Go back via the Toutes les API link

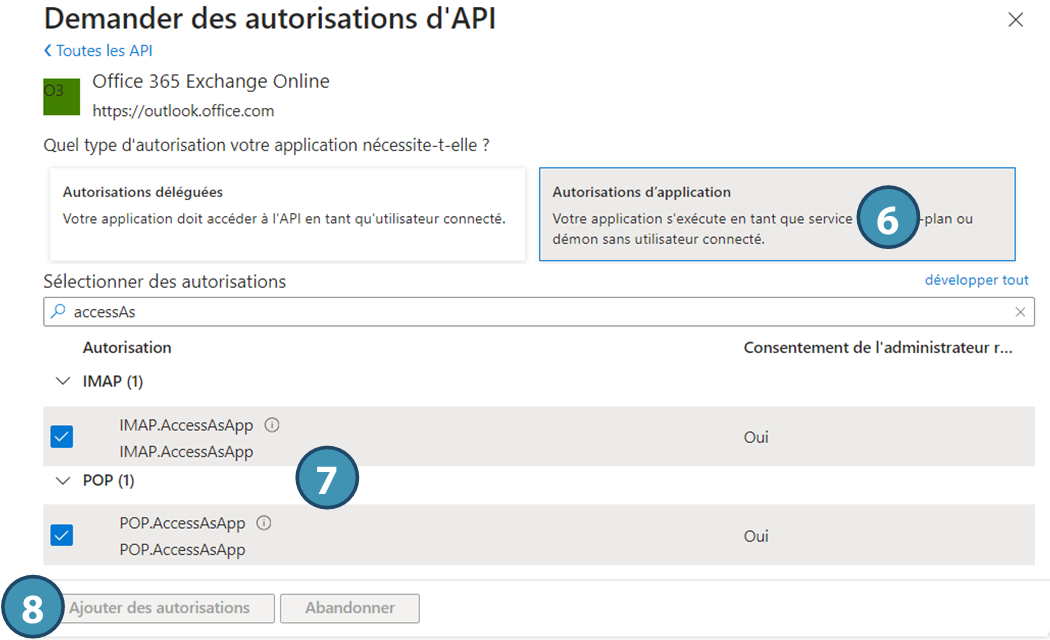98,51
